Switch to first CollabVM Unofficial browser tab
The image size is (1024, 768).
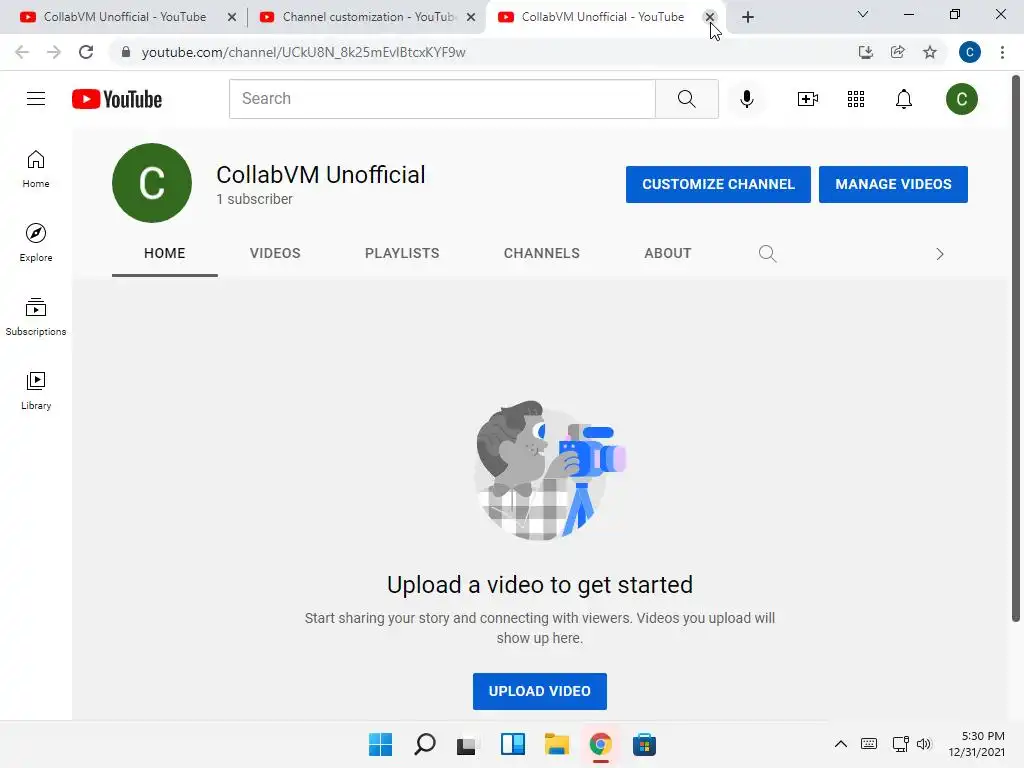[124, 17]
